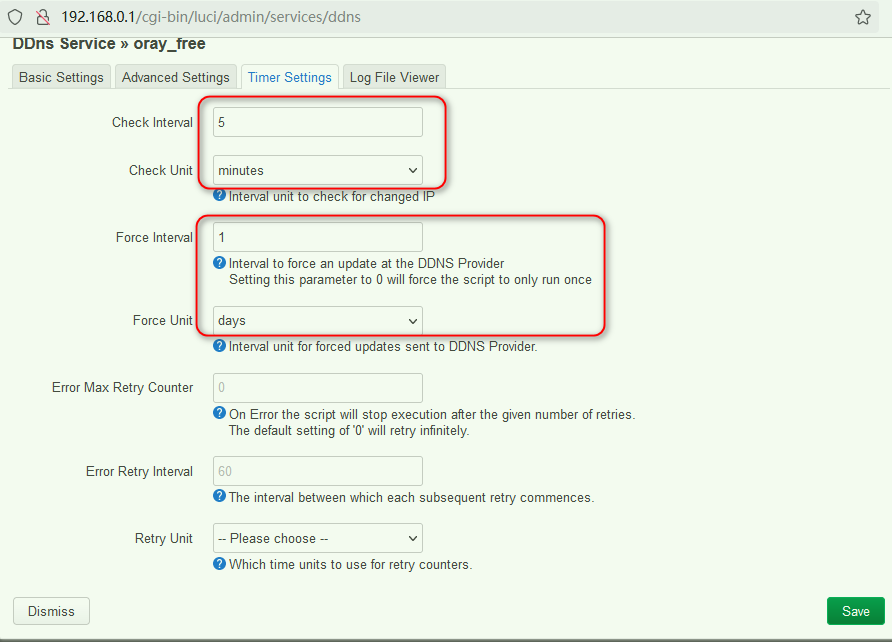Image resolution: width=892 pixels, height=642 pixels.
Task: Focus the Force Interval input field
Action: [x=317, y=237]
